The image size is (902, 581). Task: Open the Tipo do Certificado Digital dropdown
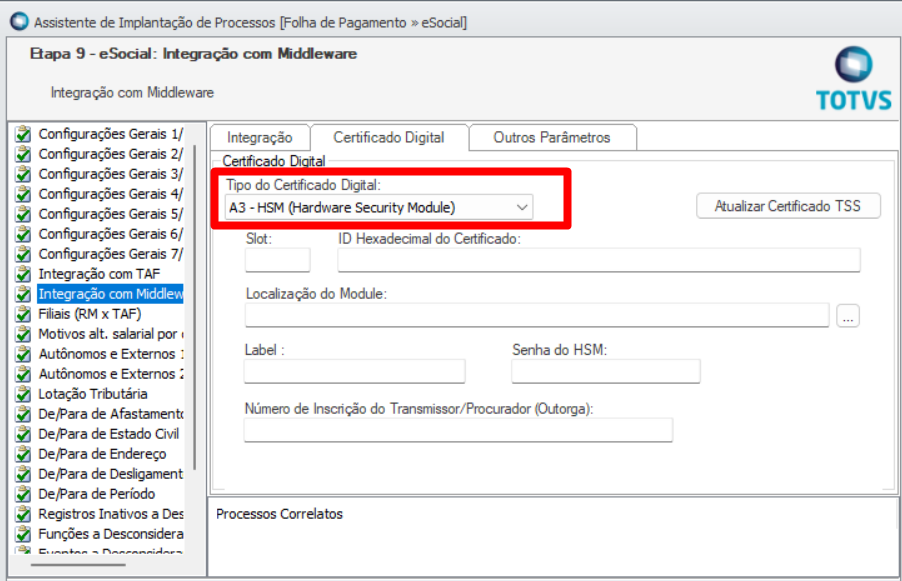coord(379,208)
